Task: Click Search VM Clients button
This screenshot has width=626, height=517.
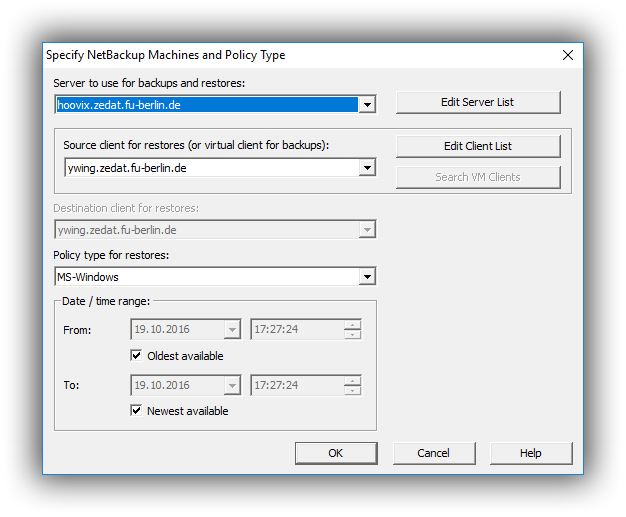Action: point(478,177)
